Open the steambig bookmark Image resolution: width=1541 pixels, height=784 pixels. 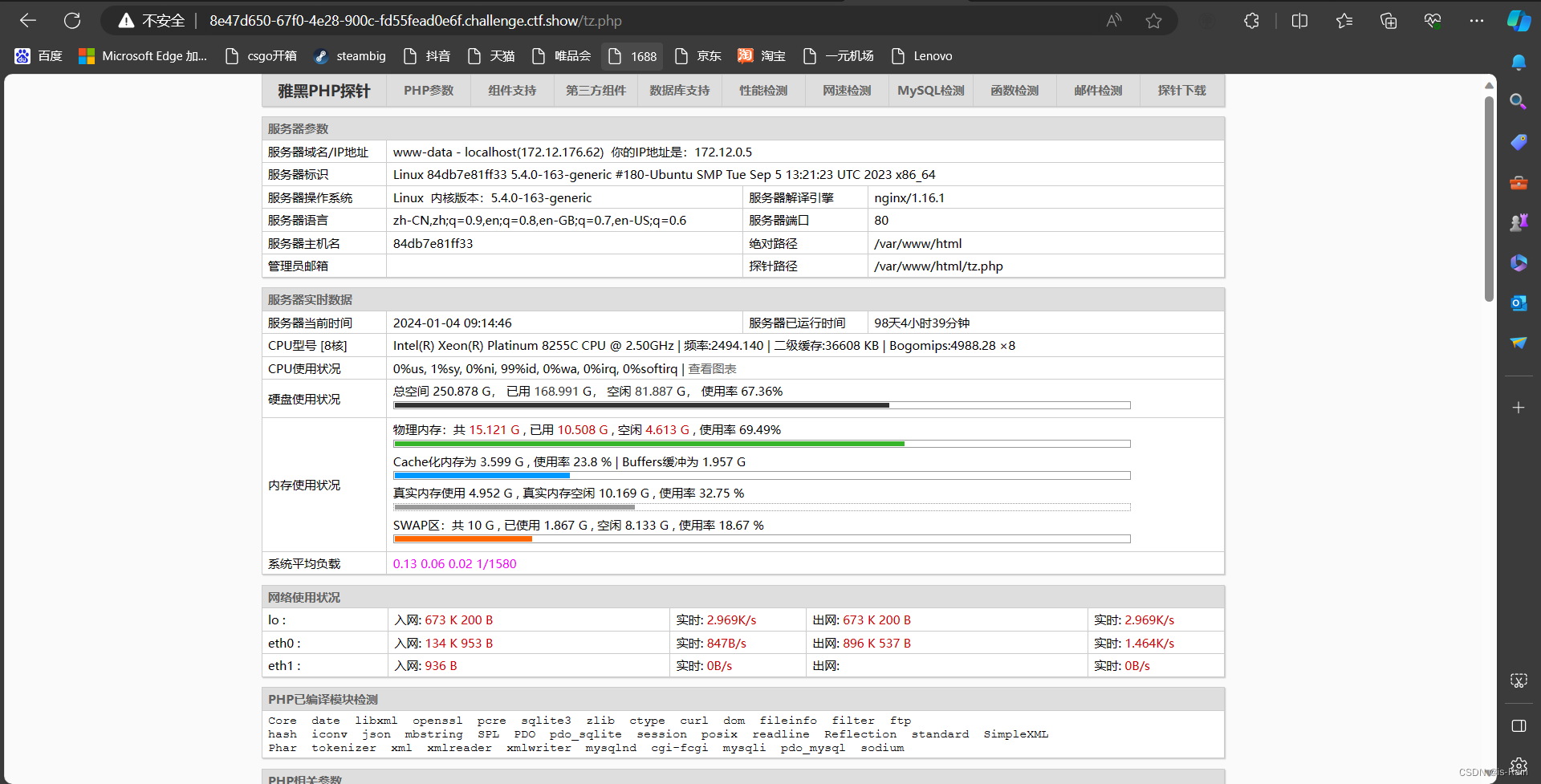(350, 56)
